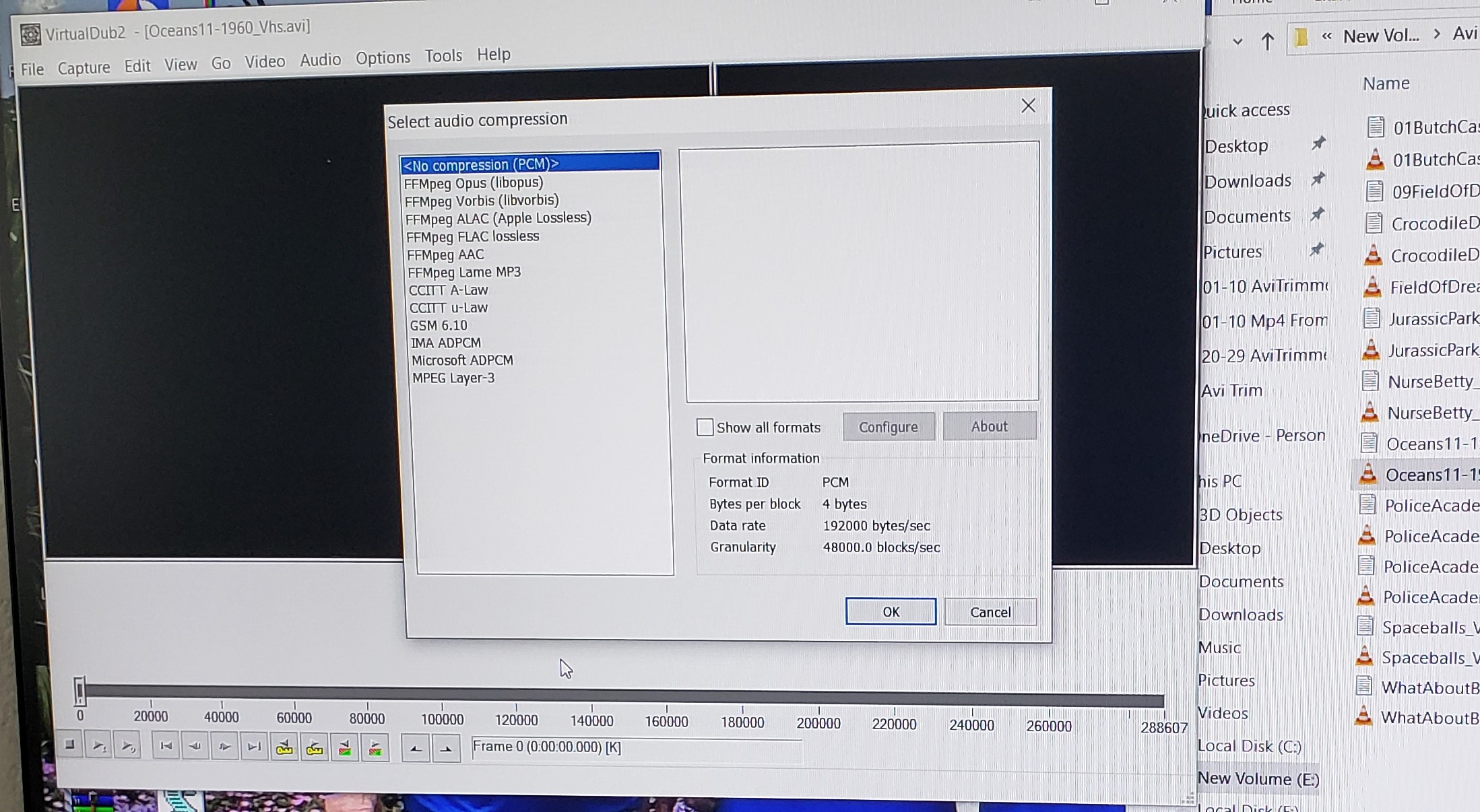Click the Mark in selection button
This screenshot has height=812, width=1480.
tap(416, 749)
